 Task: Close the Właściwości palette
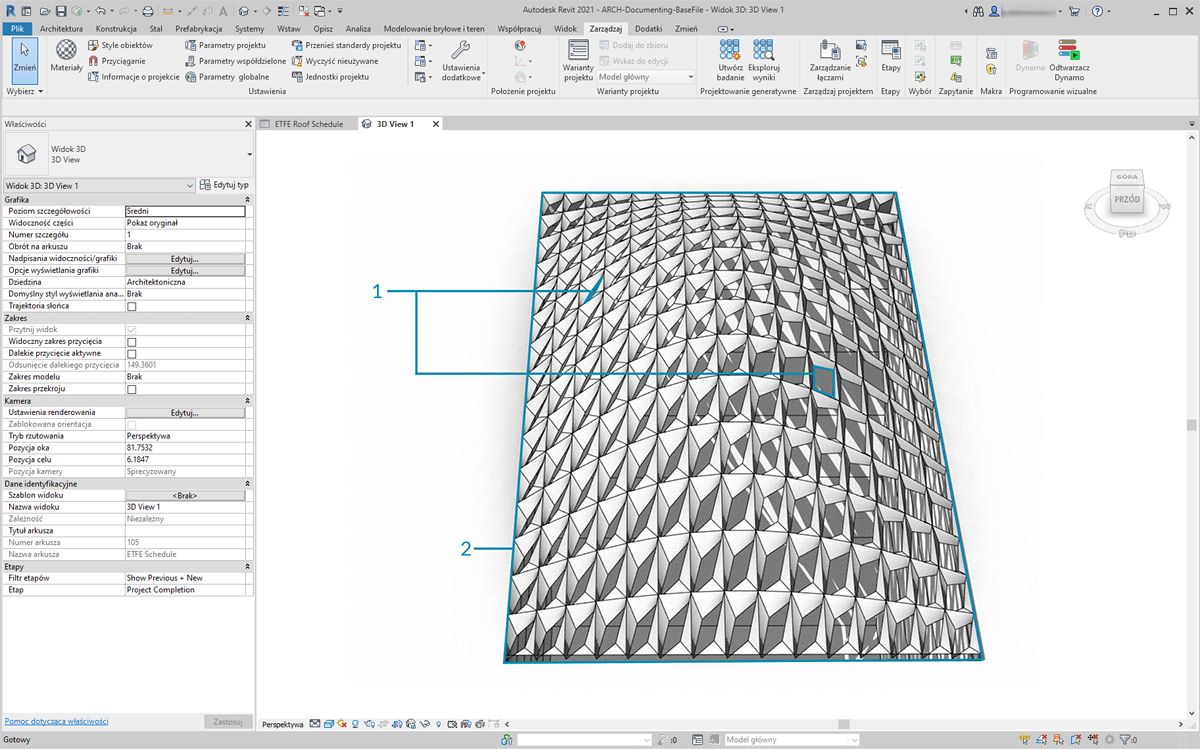[x=249, y=124]
